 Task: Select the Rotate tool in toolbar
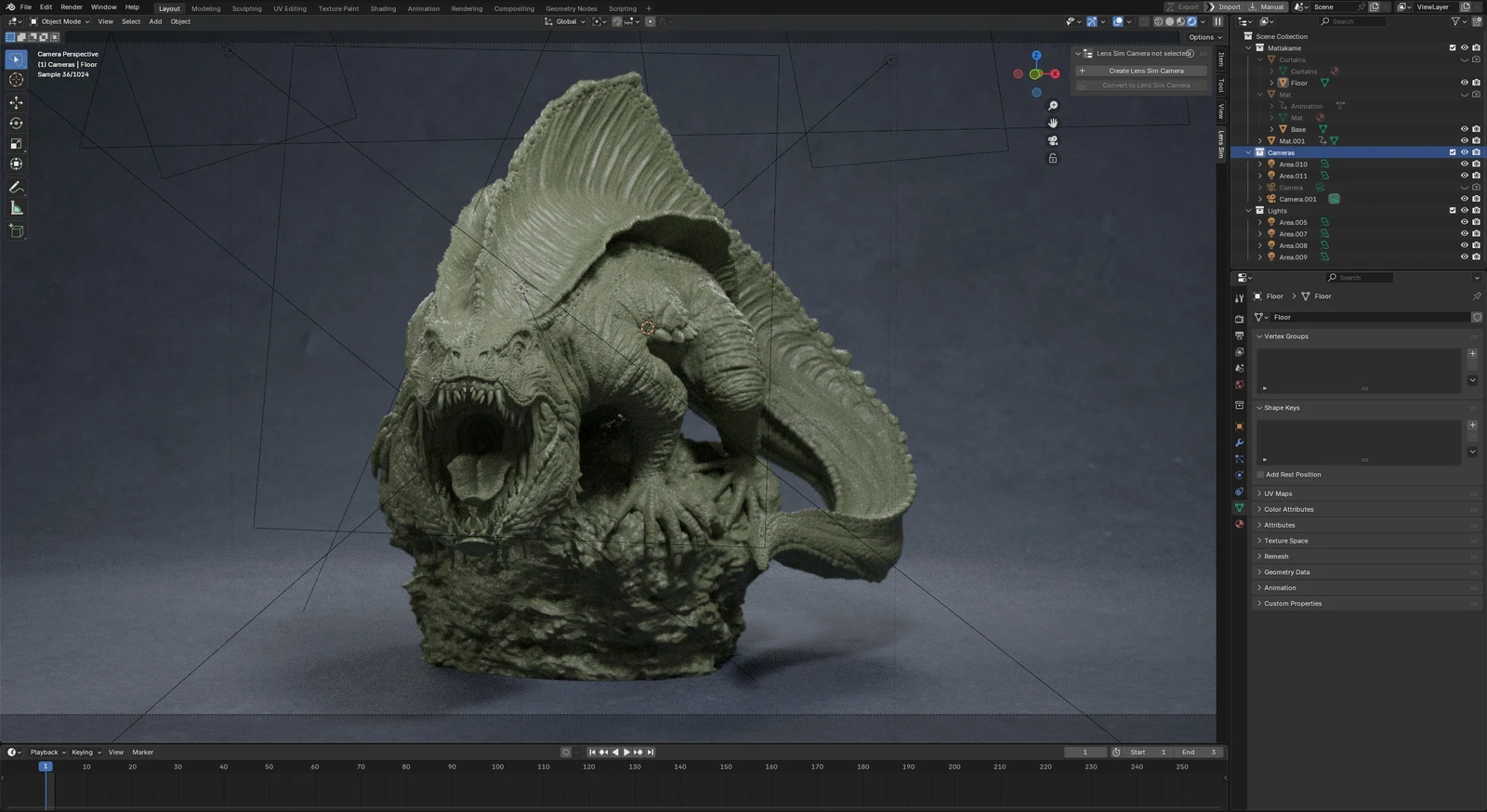[x=16, y=123]
